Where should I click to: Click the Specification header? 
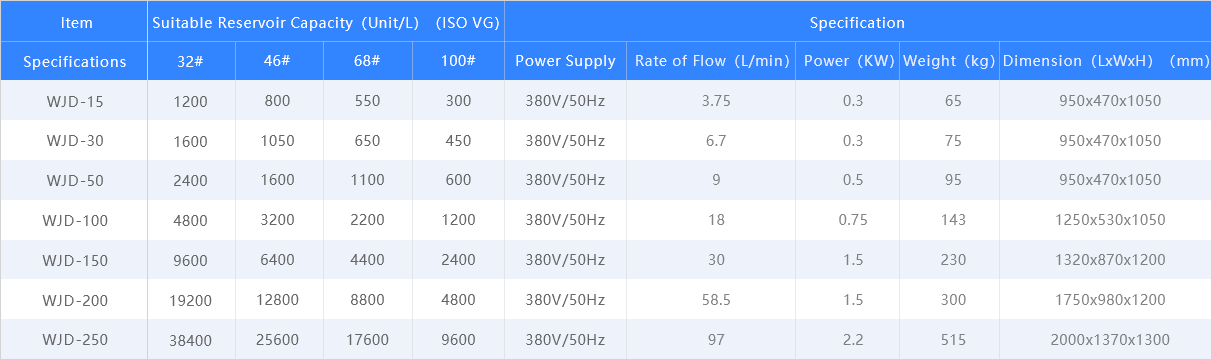(857, 22)
